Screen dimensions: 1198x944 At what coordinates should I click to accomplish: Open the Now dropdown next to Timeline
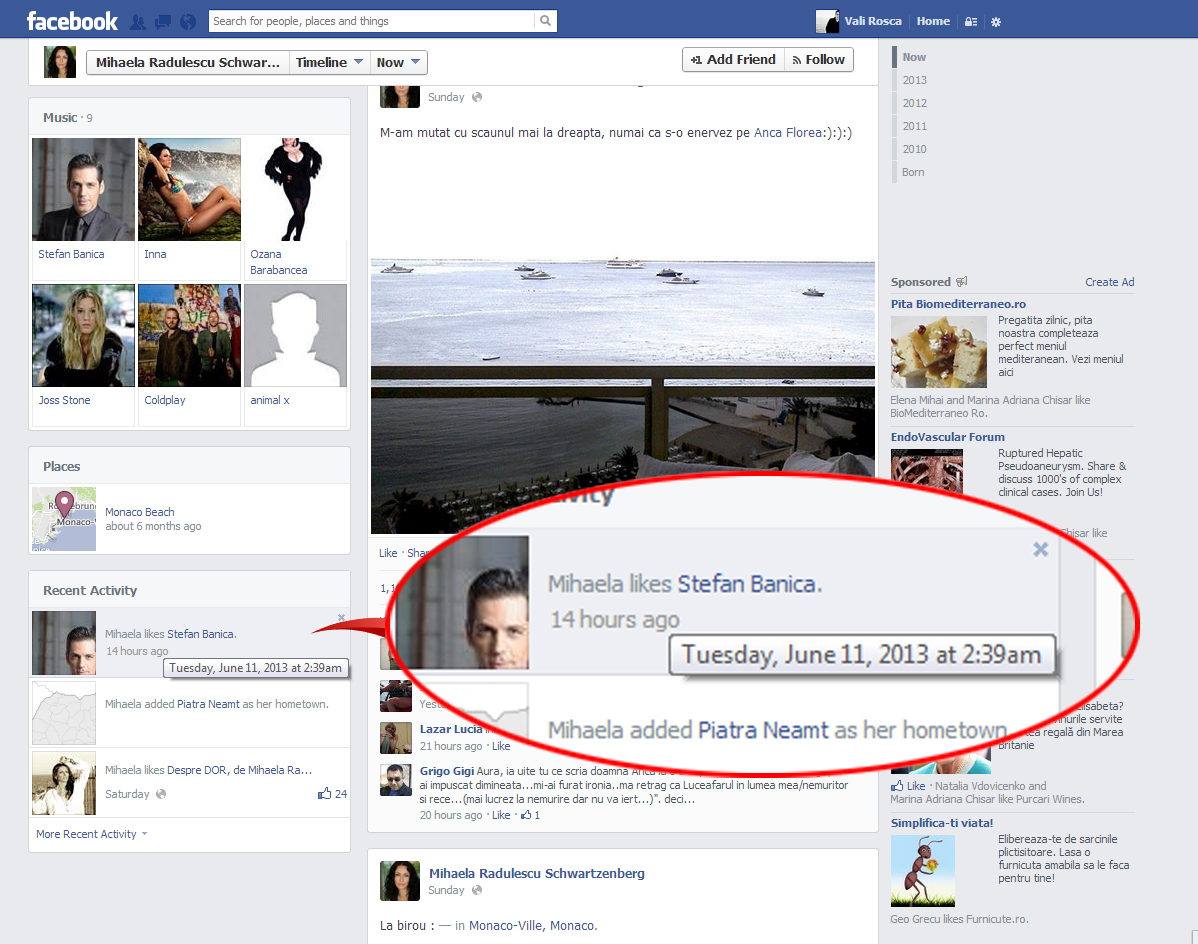397,61
